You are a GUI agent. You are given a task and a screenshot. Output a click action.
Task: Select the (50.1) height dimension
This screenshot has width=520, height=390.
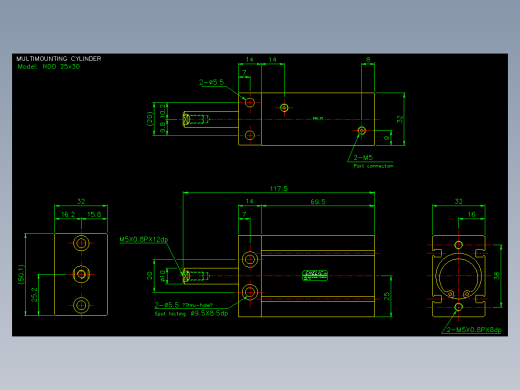pyautogui.click(x=21, y=274)
